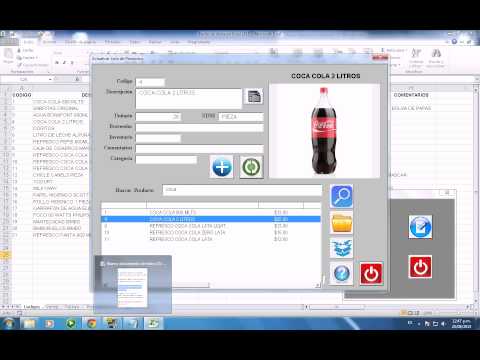
Task: Click the UDM field showing PIEZA
Action: tap(241, 117)
